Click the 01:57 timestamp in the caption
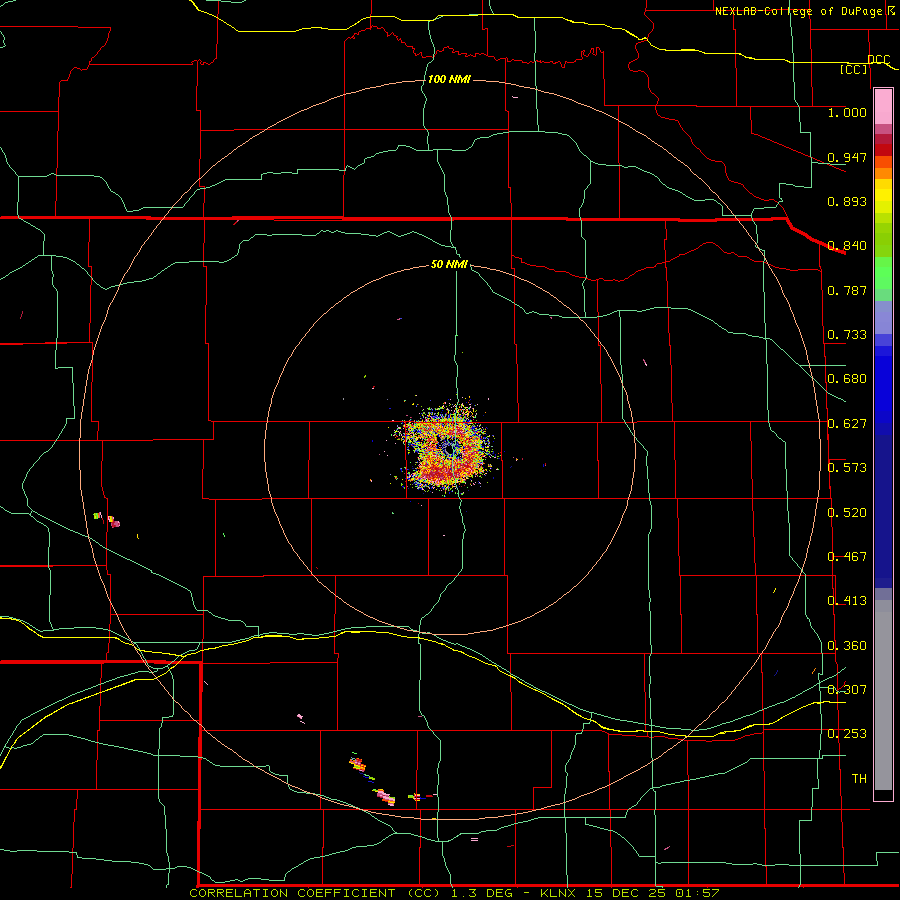 point(696,893)
